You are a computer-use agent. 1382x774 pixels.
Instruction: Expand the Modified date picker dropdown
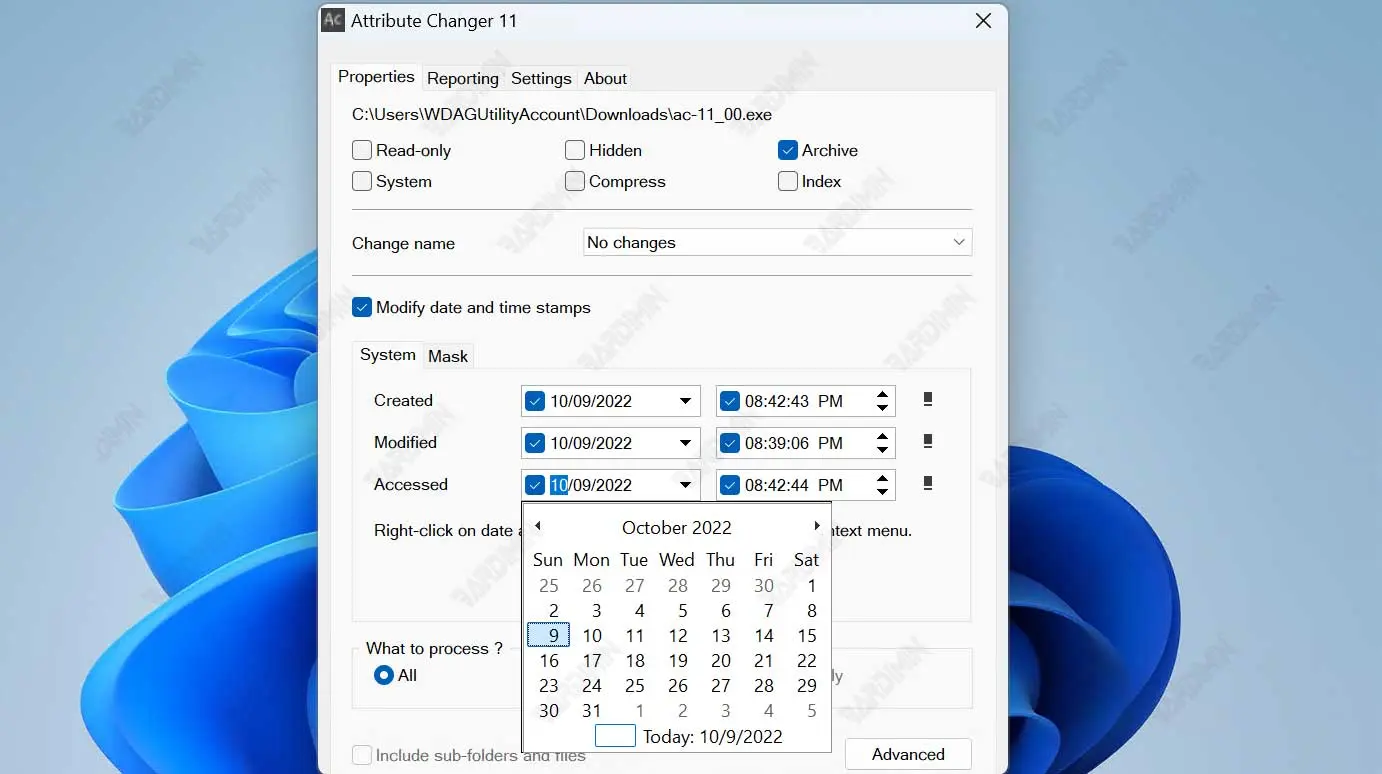(x=685, y=443)
